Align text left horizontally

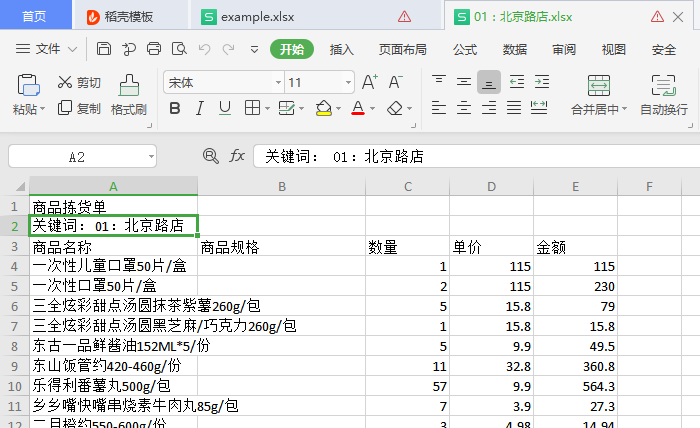pos(439,108)
